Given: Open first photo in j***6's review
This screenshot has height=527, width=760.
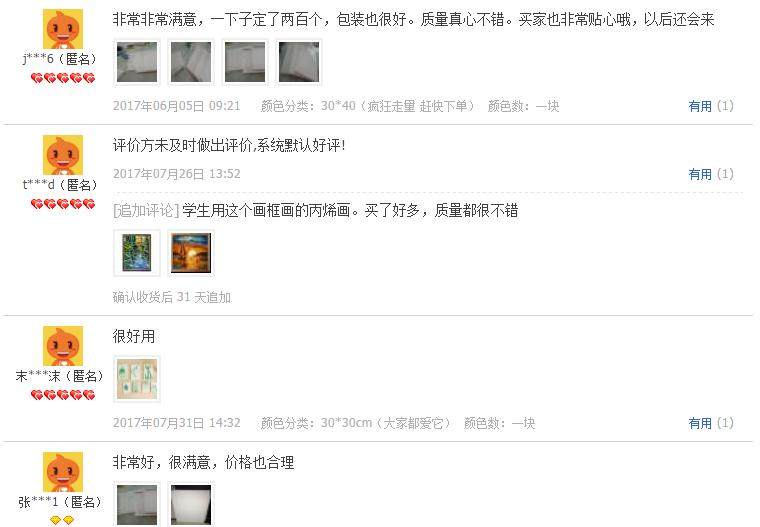Looking at the screenshot, I should point(137,62).
